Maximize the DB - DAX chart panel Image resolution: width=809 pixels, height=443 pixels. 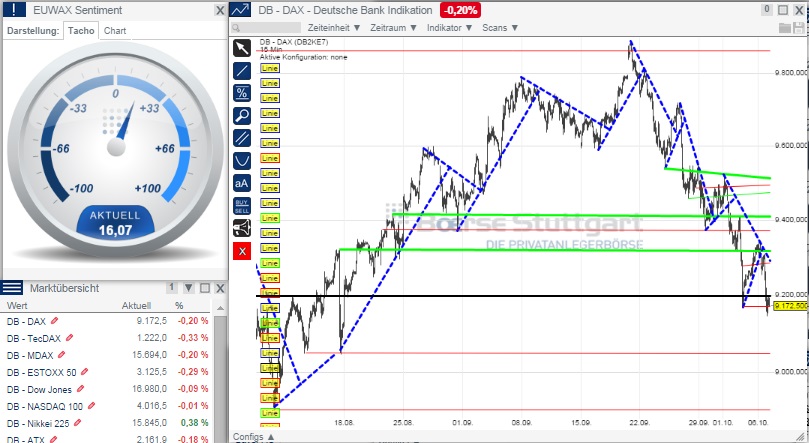(x=783, y=10)
